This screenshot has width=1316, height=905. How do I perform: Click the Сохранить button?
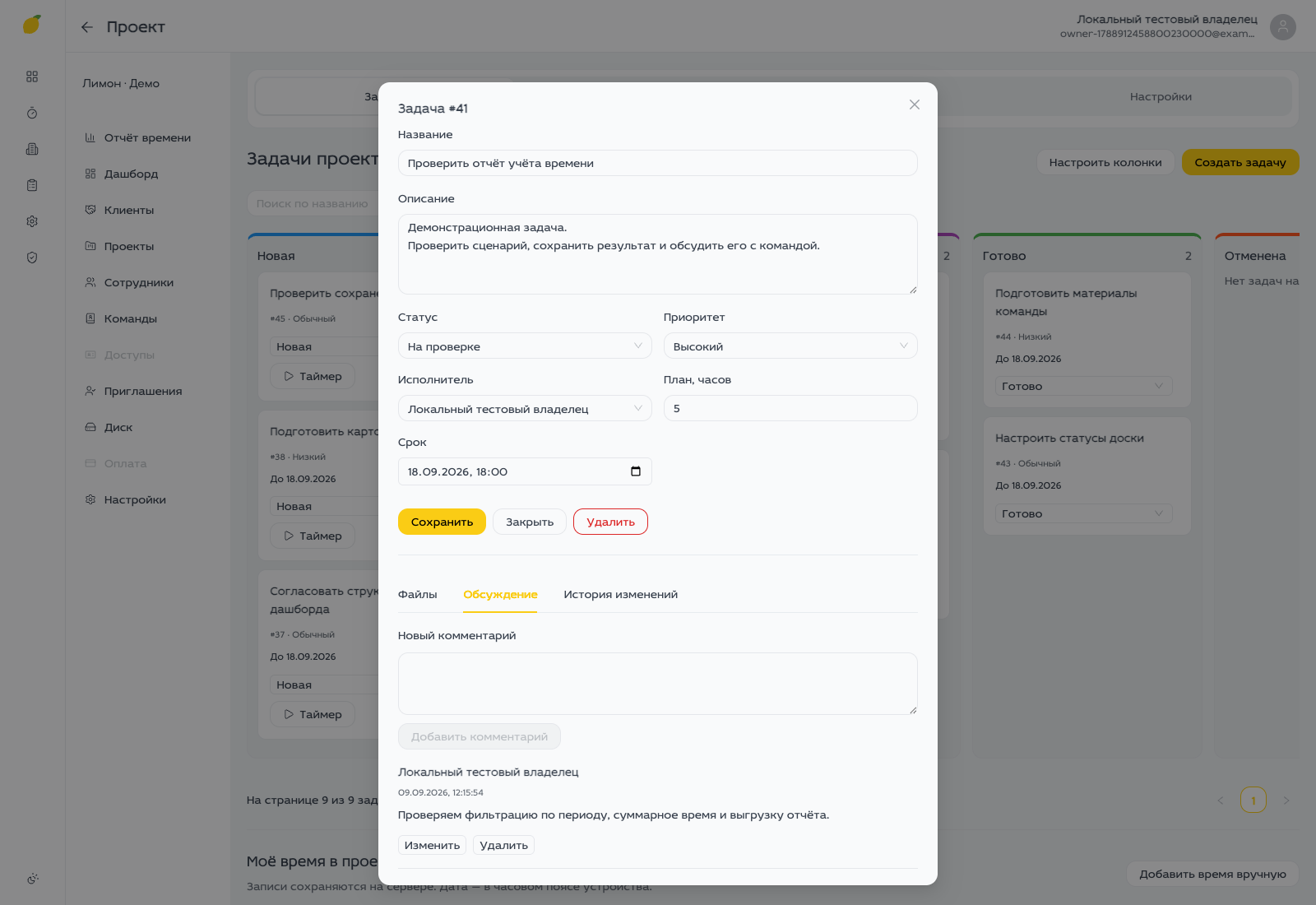442,522
